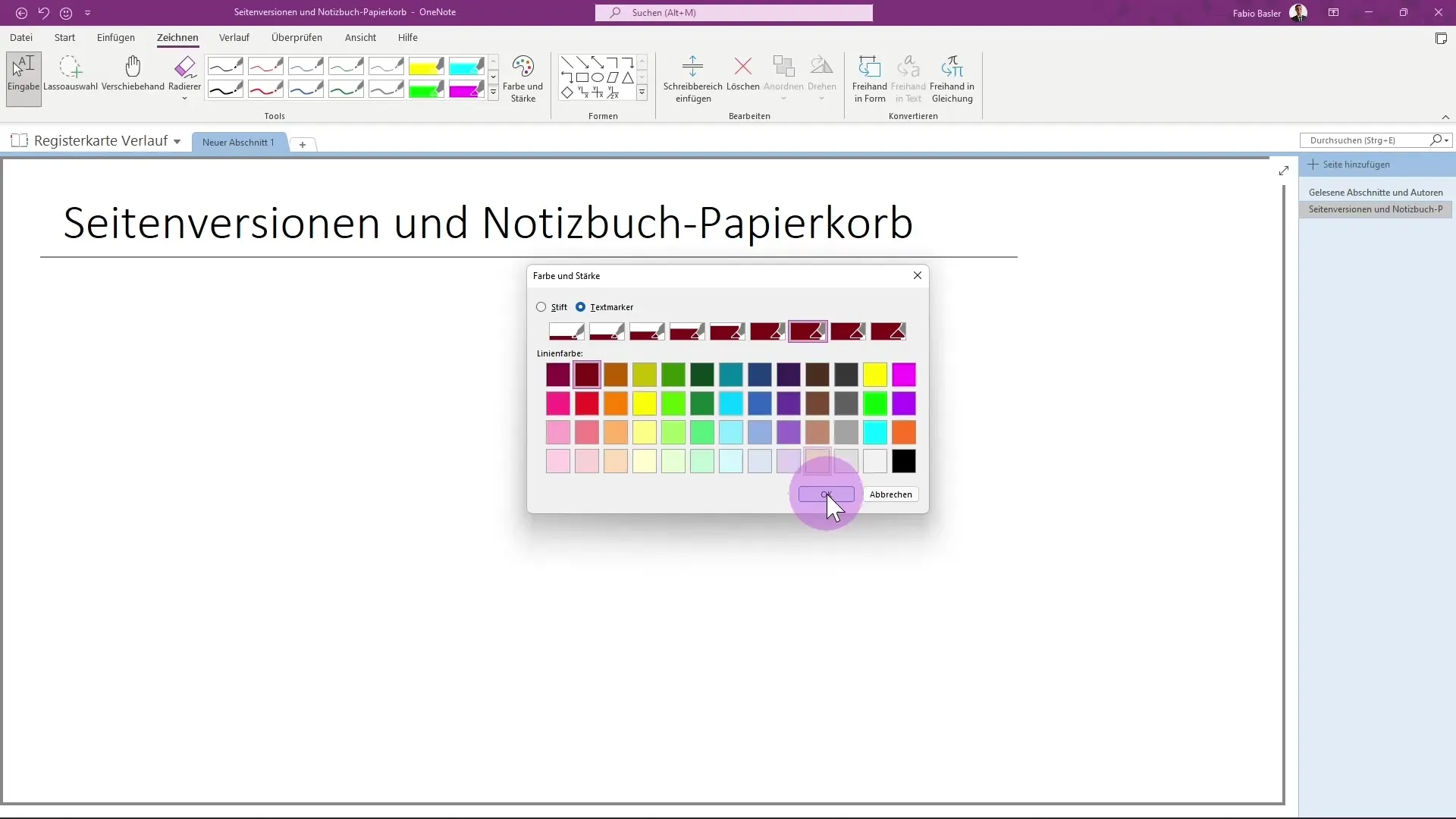Choose the second highlighter thickness option
The image size is (1456, 819).
click(x=607, y=331)
